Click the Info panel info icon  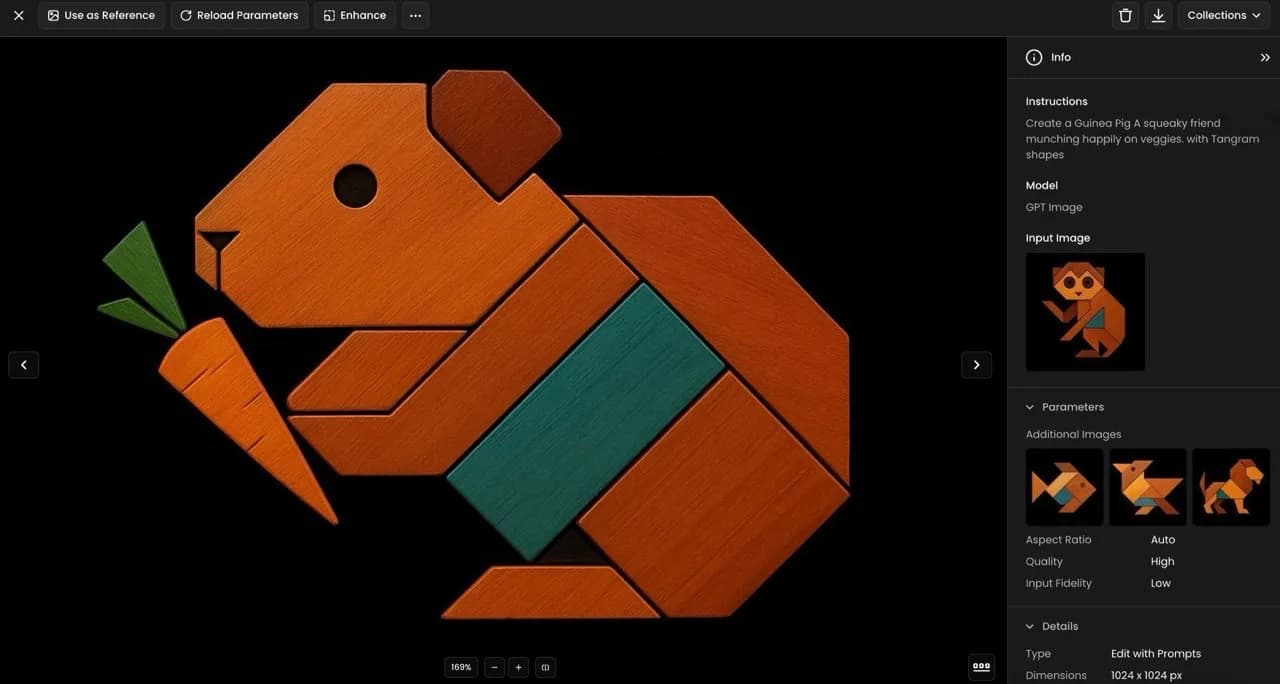pyautogui.click(x=1034, y=57)
